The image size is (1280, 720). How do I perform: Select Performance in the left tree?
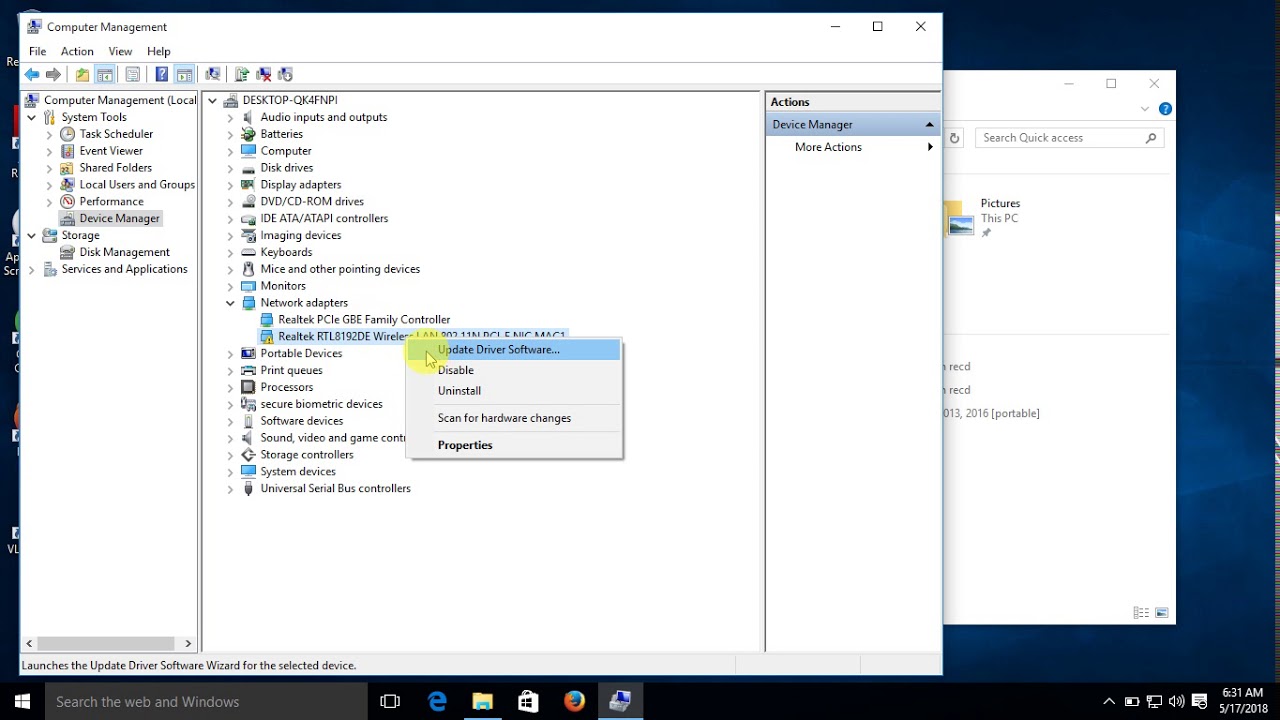pos(111,202)
